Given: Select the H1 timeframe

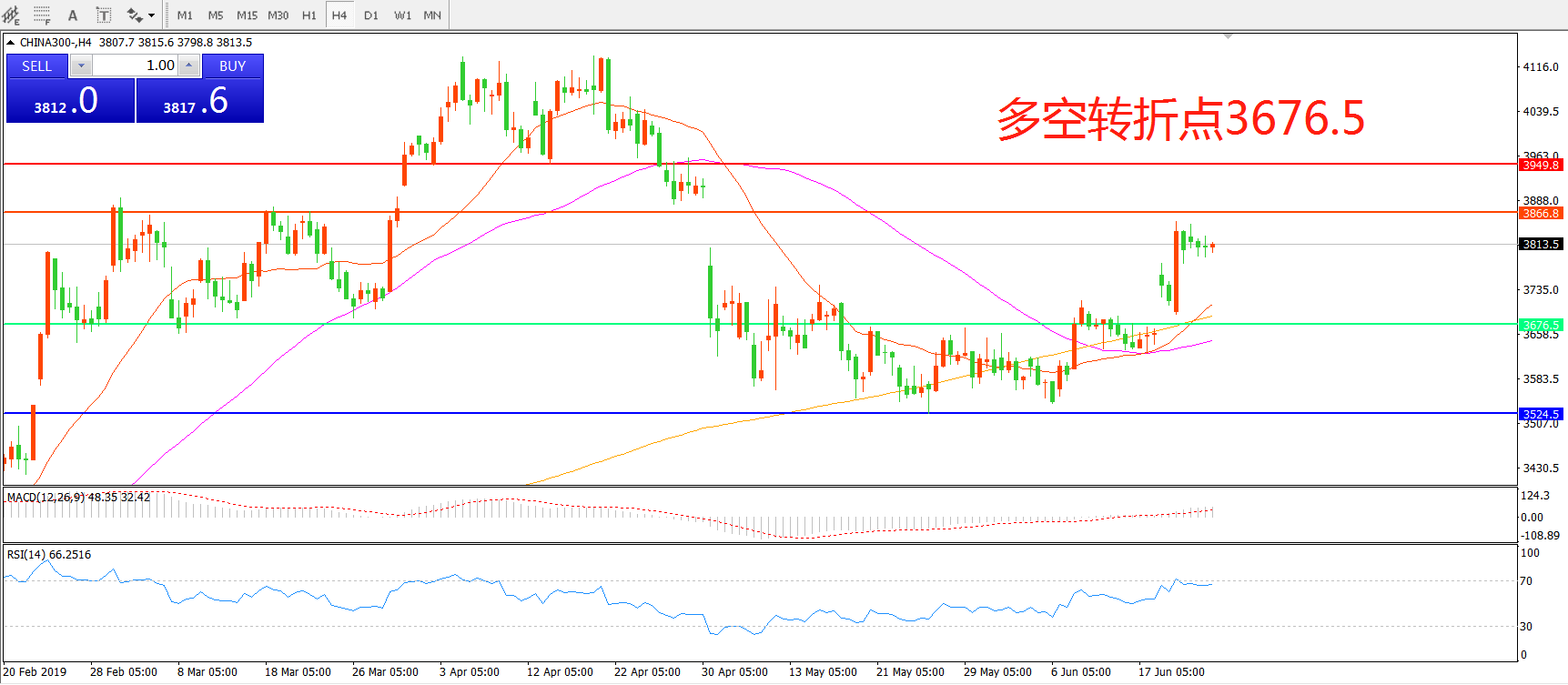Looking at the screenshot, I should point(309,15).
